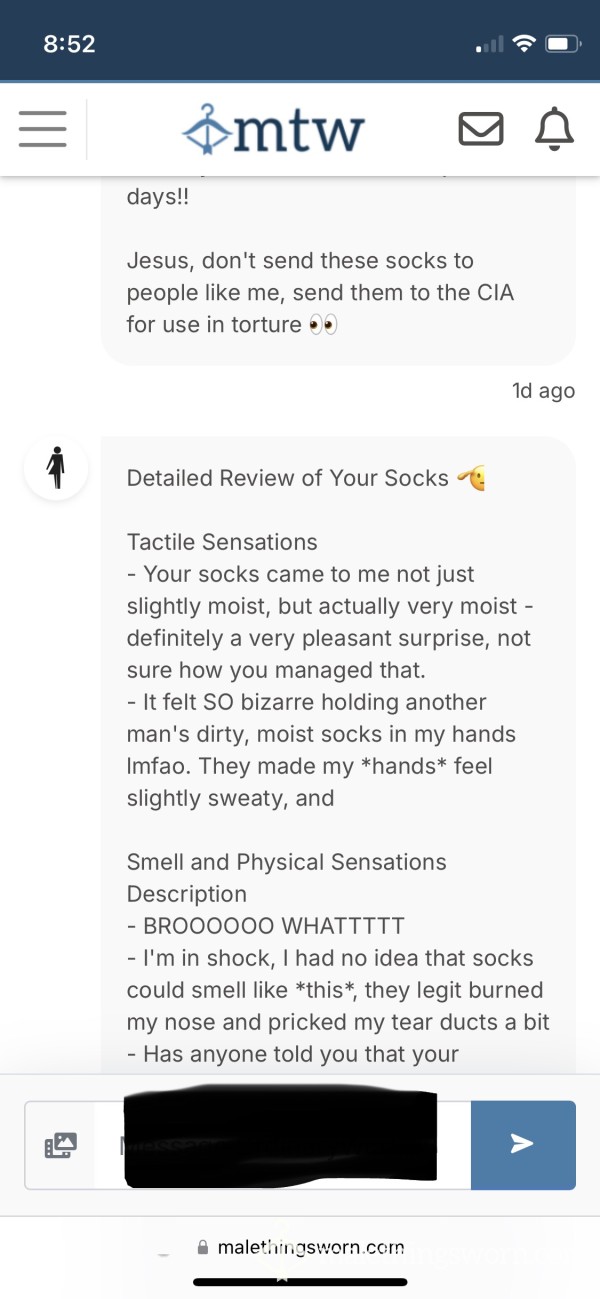Tap the 'Smell and Physical Sensations' heading
Screen dimensions: 600x1299
[x=287, y=862]
